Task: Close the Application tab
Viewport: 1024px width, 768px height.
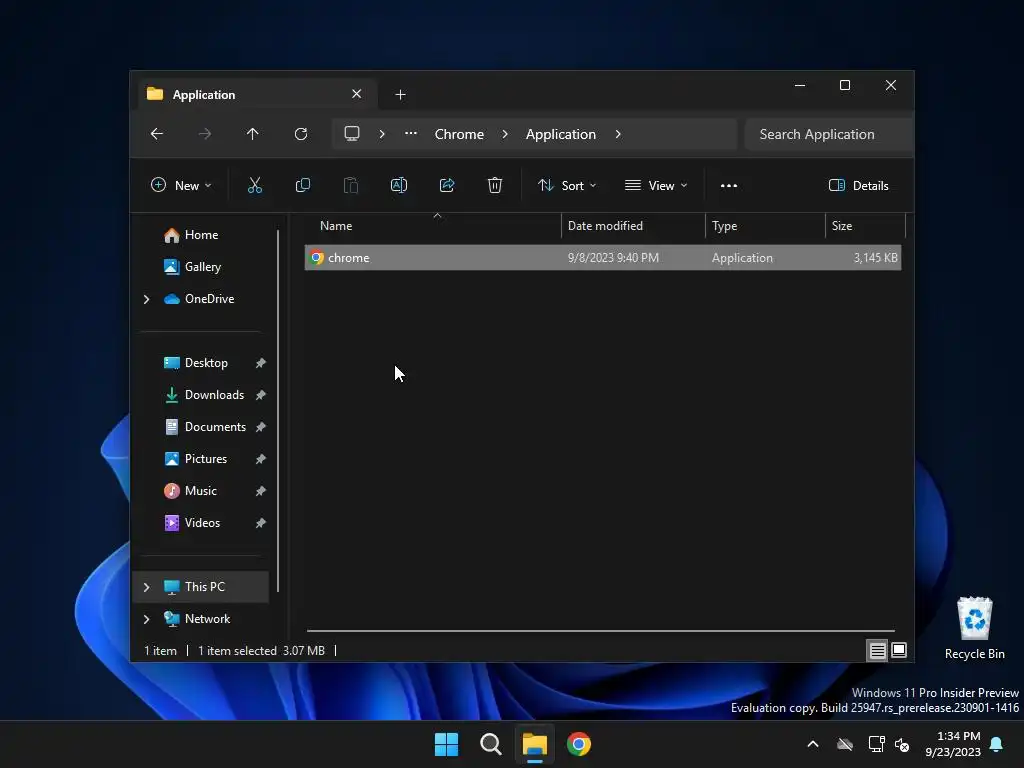Action: point(357,94)
